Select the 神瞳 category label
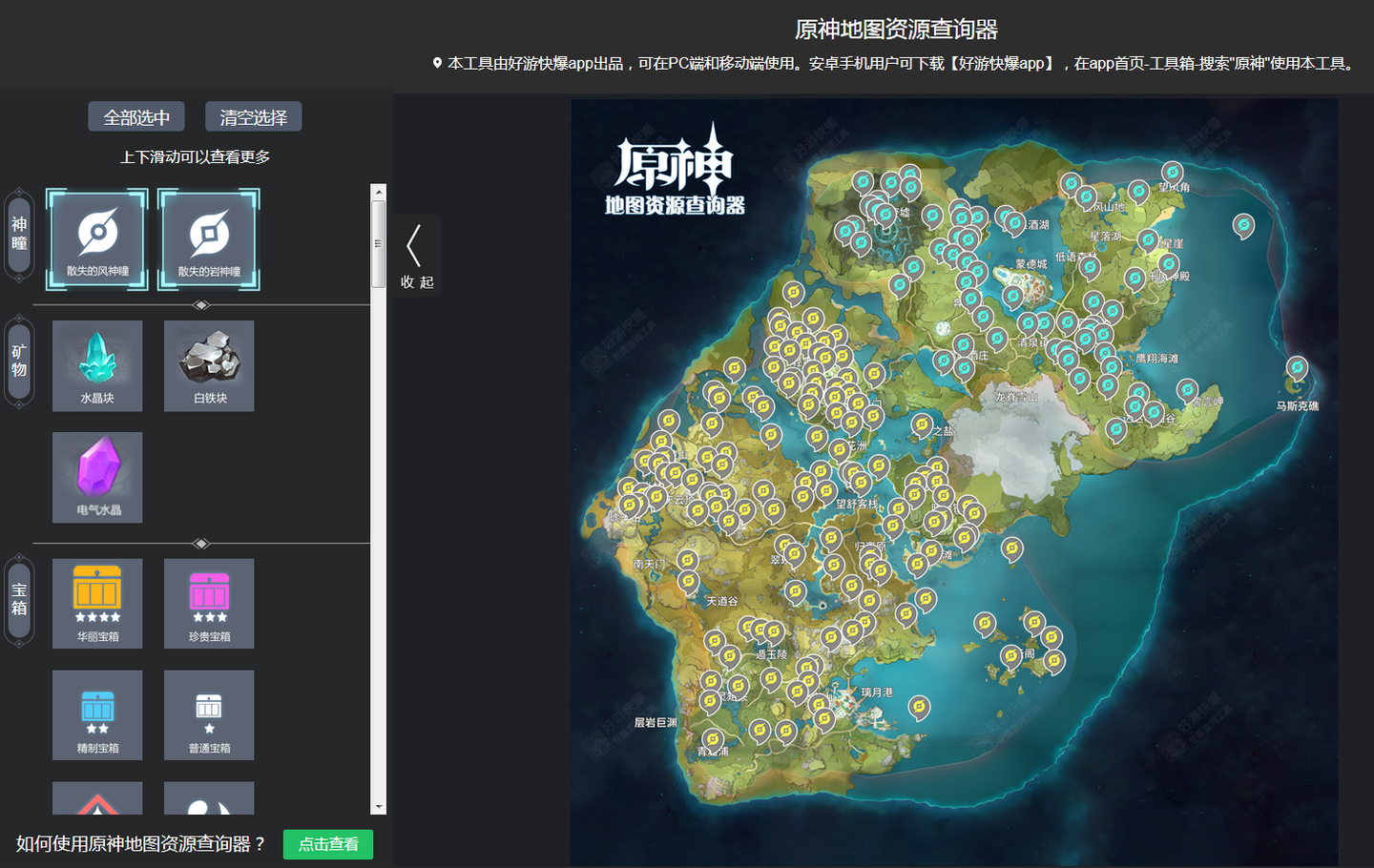Viewport: 1374px width, 868px height. click(19, 234)
